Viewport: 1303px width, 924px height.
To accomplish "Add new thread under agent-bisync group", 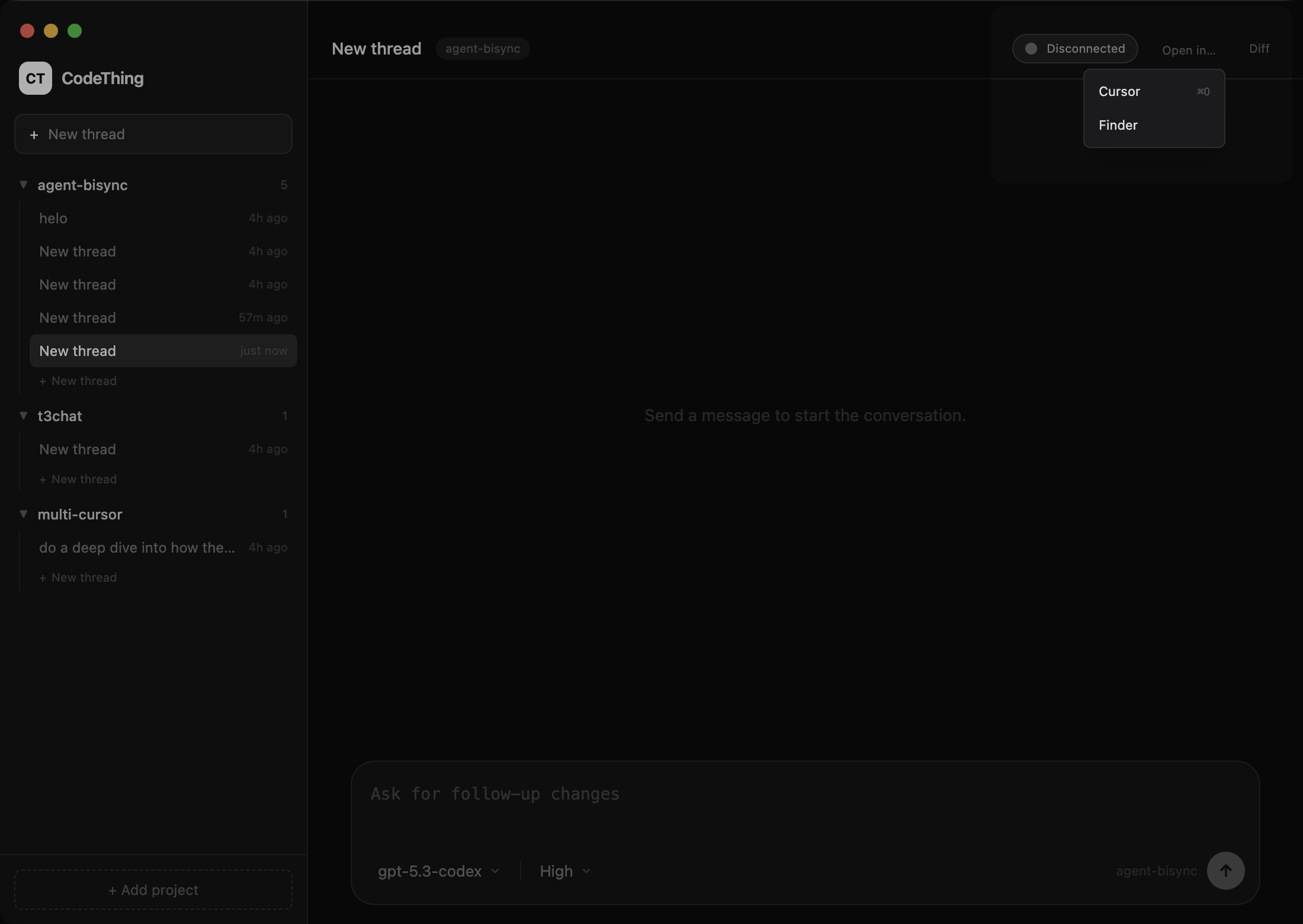I will (78, 381).
